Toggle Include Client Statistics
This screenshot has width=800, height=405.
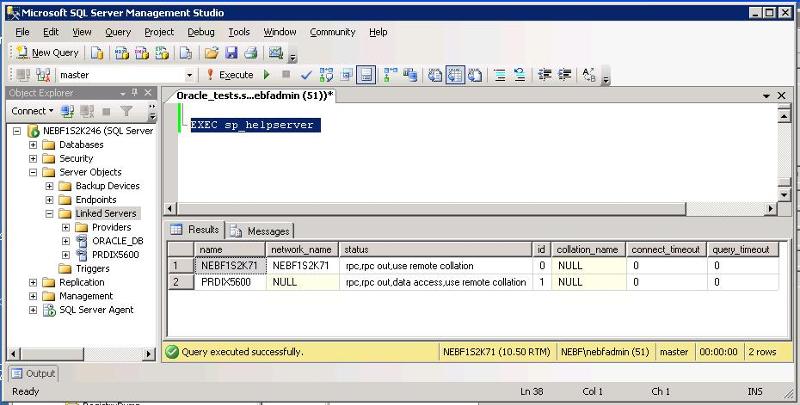(410, 75)
